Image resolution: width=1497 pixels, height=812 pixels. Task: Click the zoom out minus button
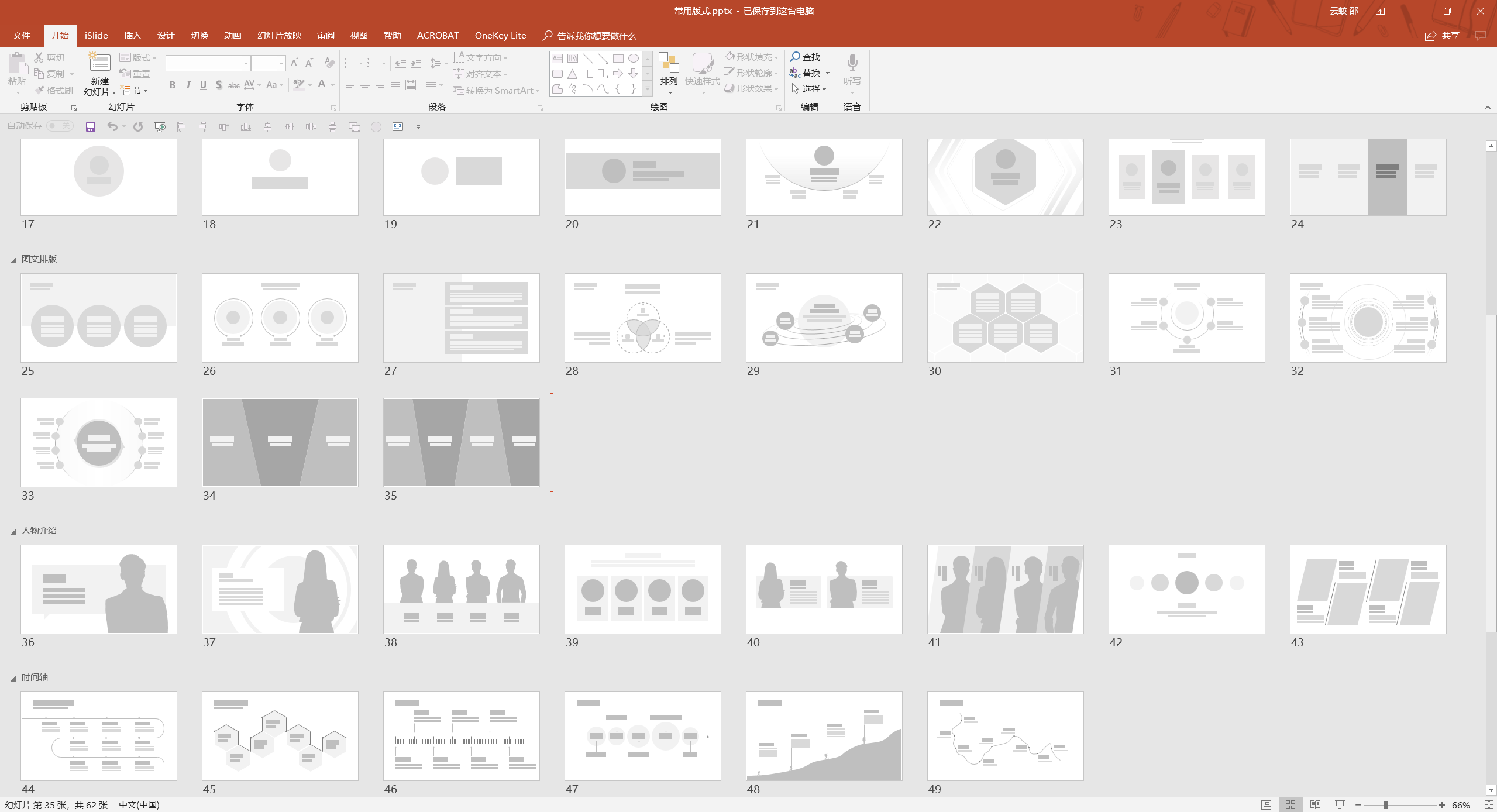click(1358, 805)
